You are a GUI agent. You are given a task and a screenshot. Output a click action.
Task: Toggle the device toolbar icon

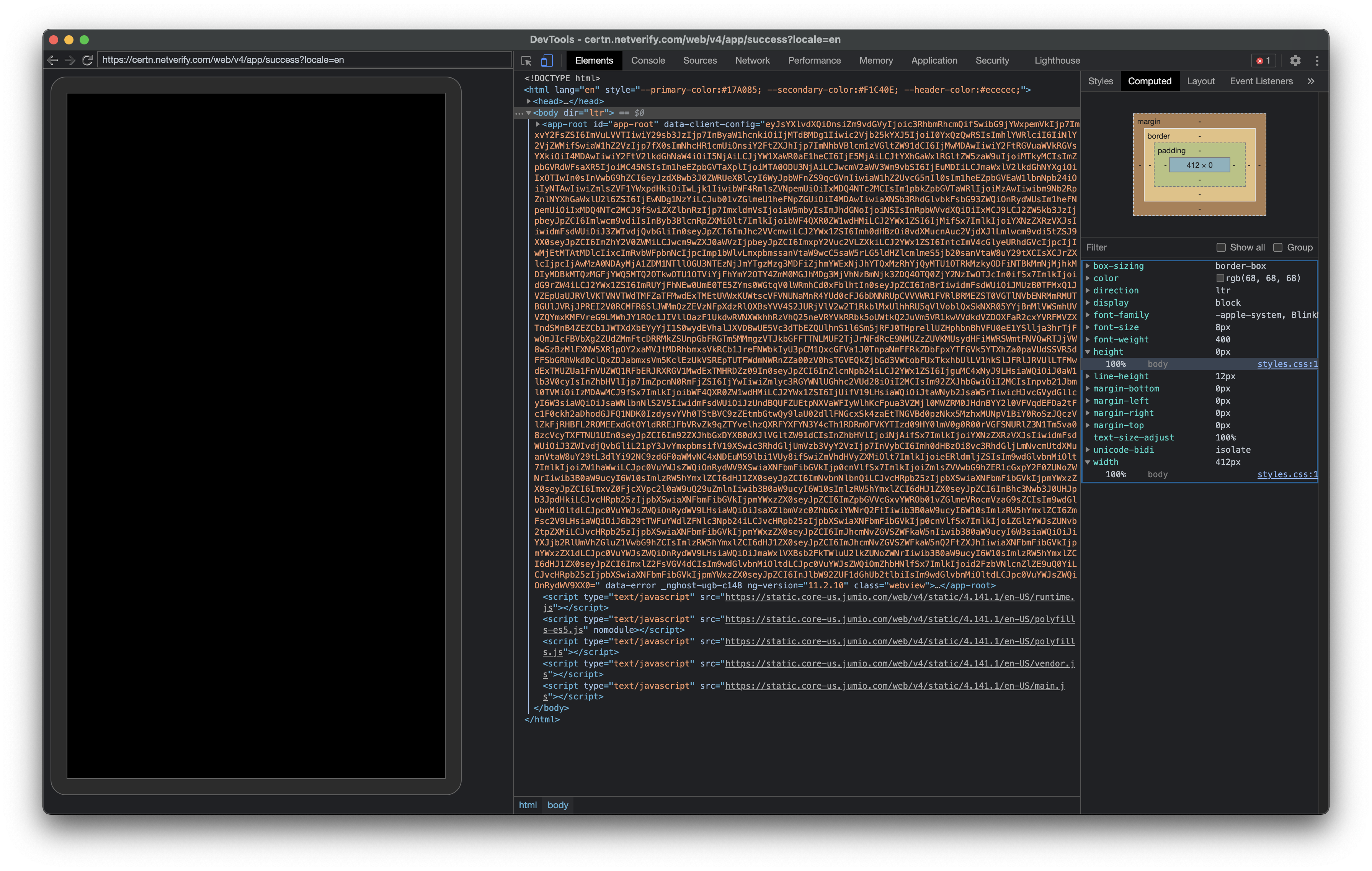547,61
